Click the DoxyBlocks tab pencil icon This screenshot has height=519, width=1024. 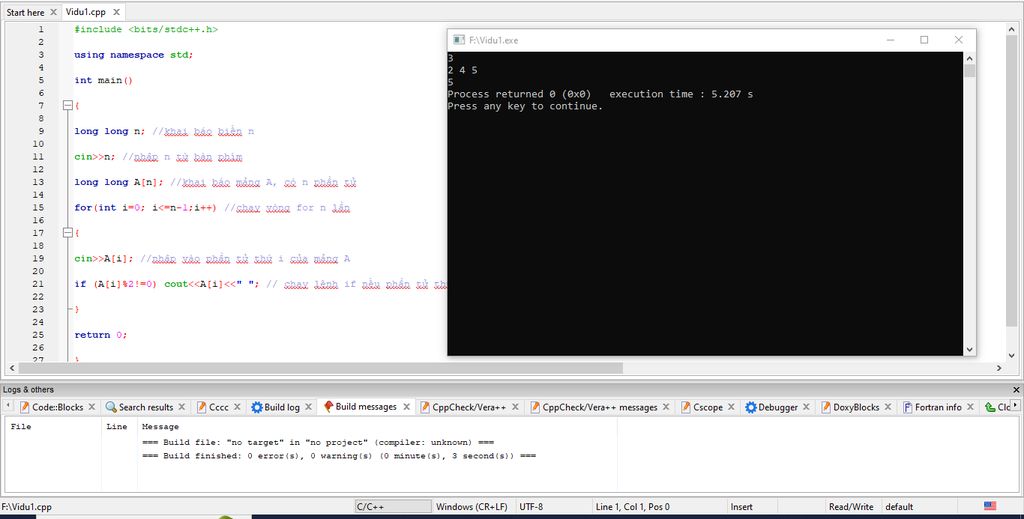[825, 407]
